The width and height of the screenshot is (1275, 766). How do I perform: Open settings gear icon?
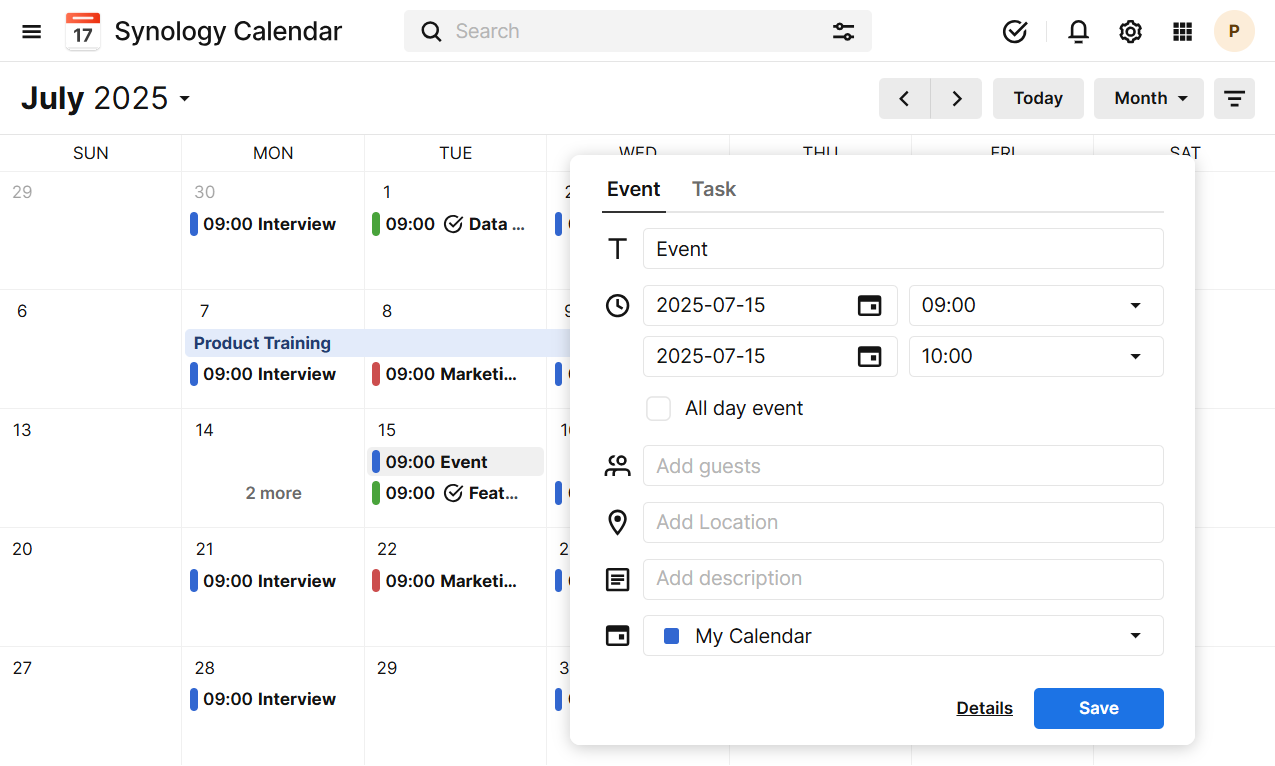point(1130,32)
